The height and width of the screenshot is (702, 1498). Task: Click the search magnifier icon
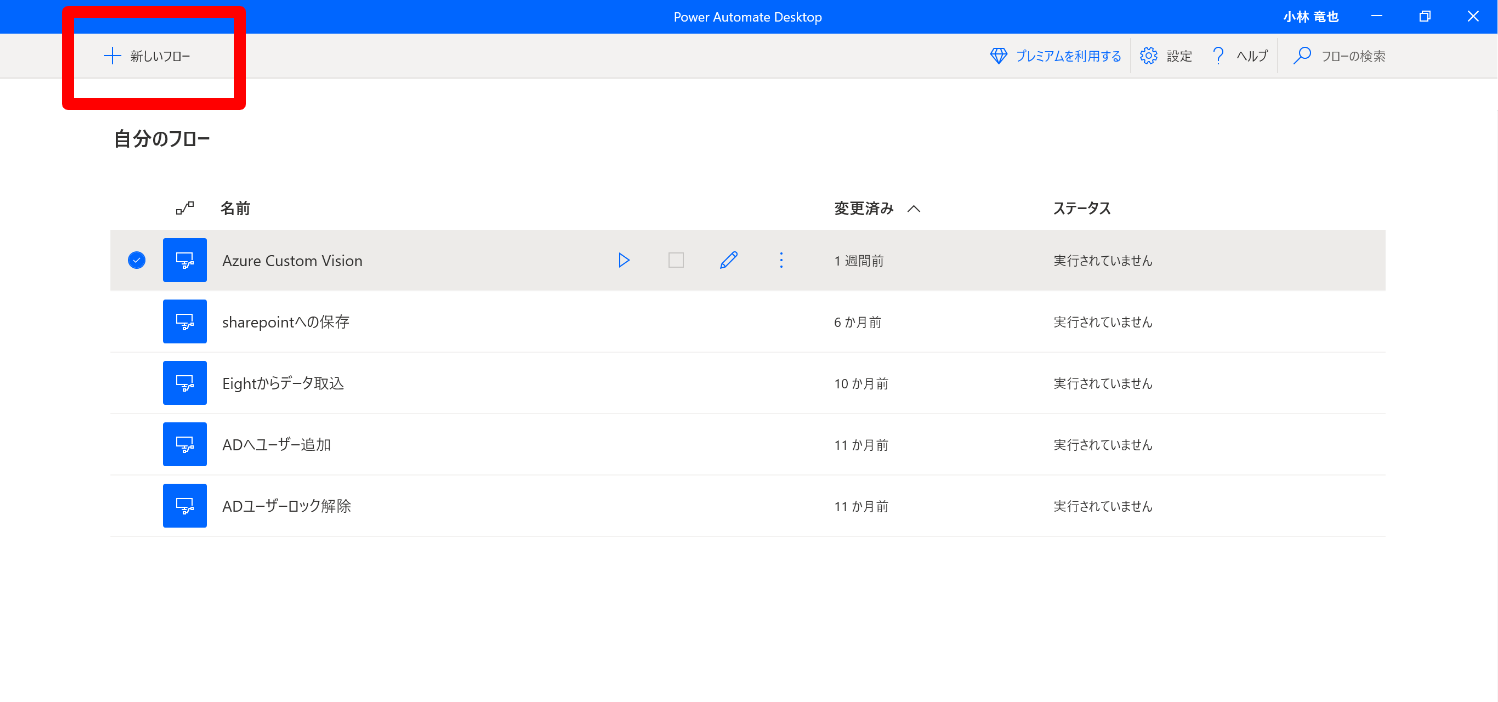click(1302, 56)
